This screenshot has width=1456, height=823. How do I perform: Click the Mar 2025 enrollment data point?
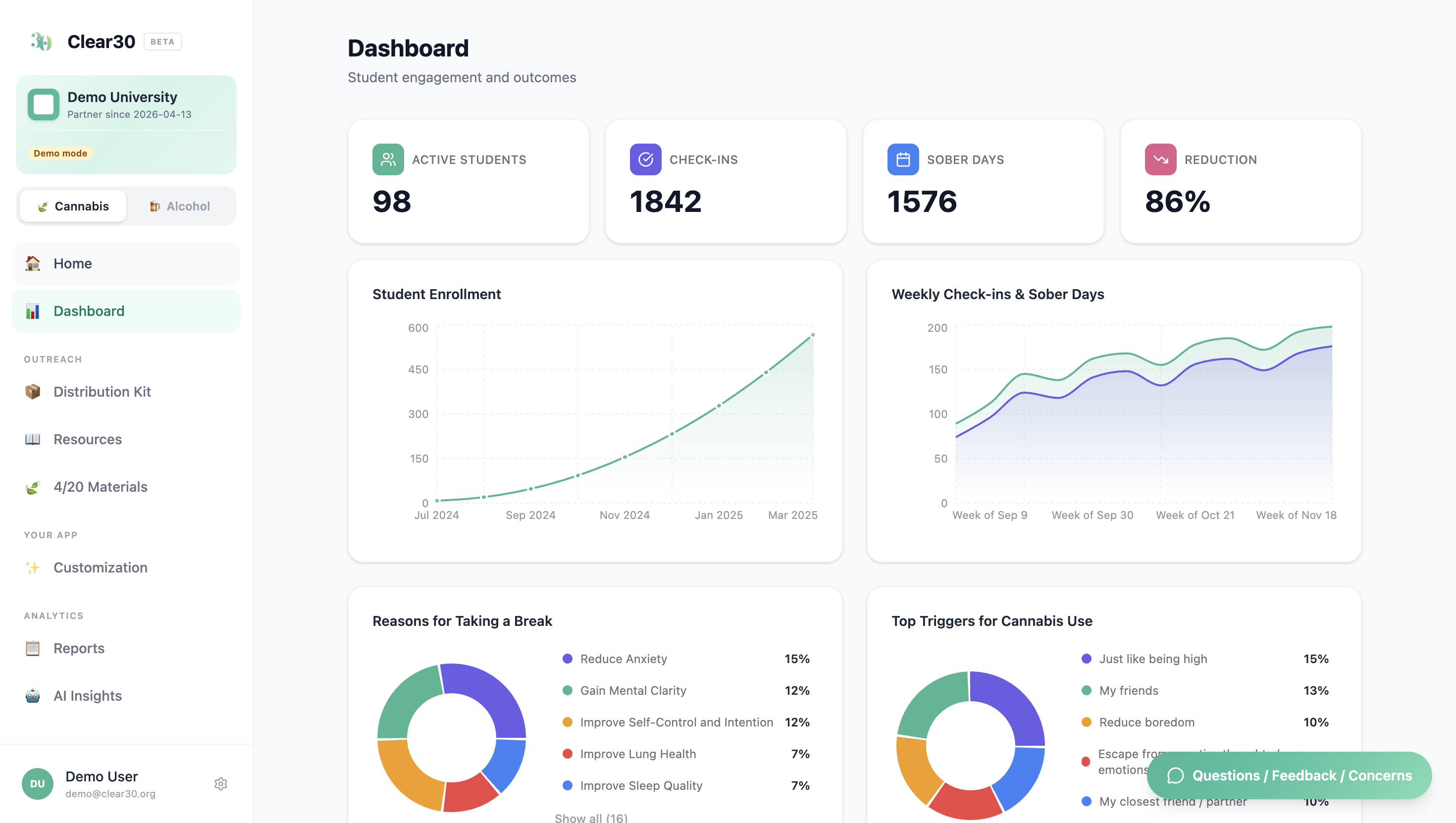point(813,335)
